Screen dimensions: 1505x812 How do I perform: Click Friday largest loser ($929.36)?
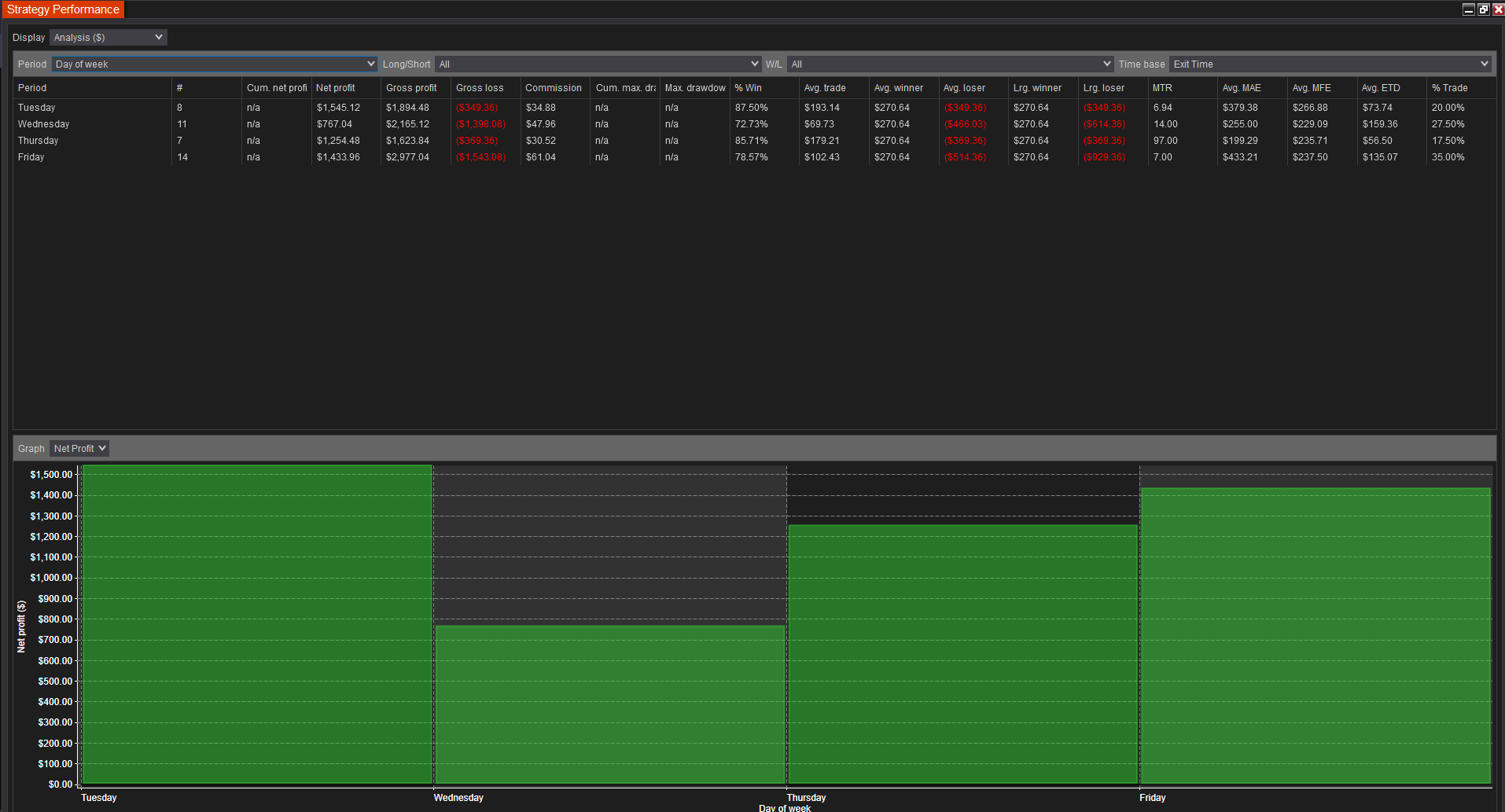pyautogui.click(x=1104, y=157)
